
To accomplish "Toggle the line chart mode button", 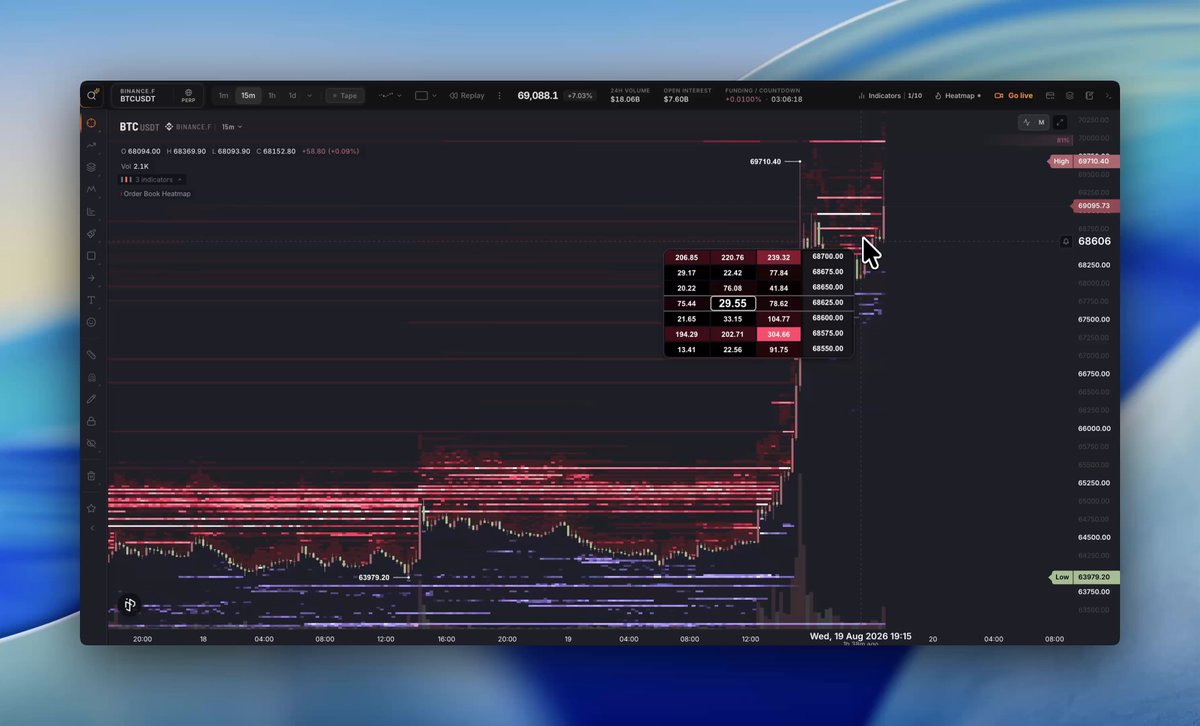I will tap(1026, 122).
